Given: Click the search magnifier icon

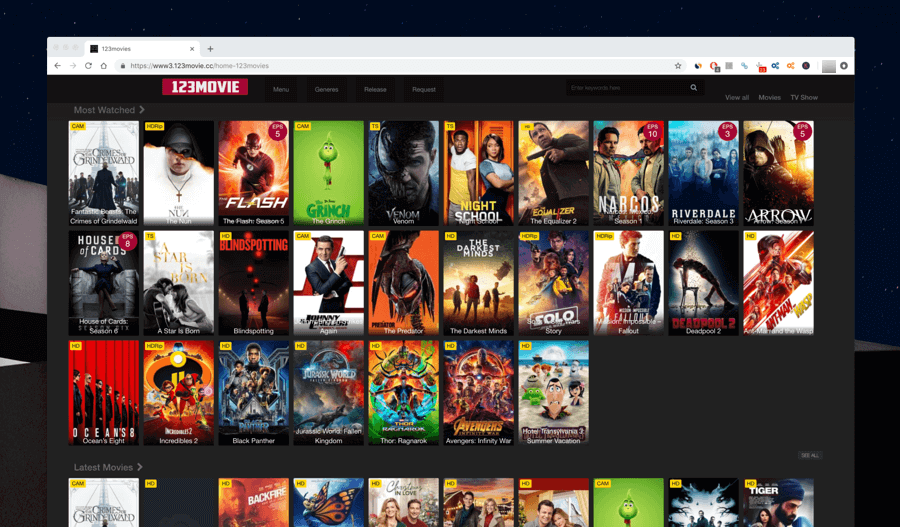Looking at the screenshot, I should (x=693, y=88).
